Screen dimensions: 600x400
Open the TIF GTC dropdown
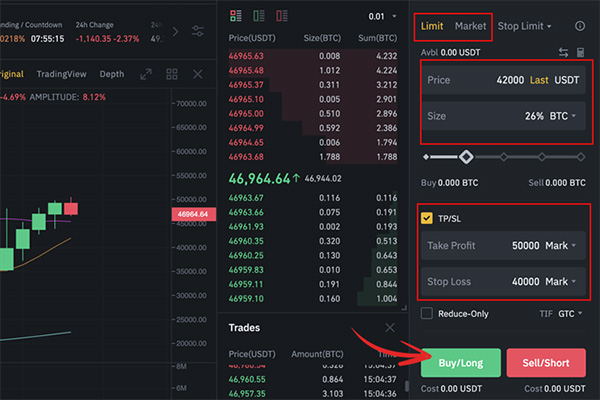573,313
